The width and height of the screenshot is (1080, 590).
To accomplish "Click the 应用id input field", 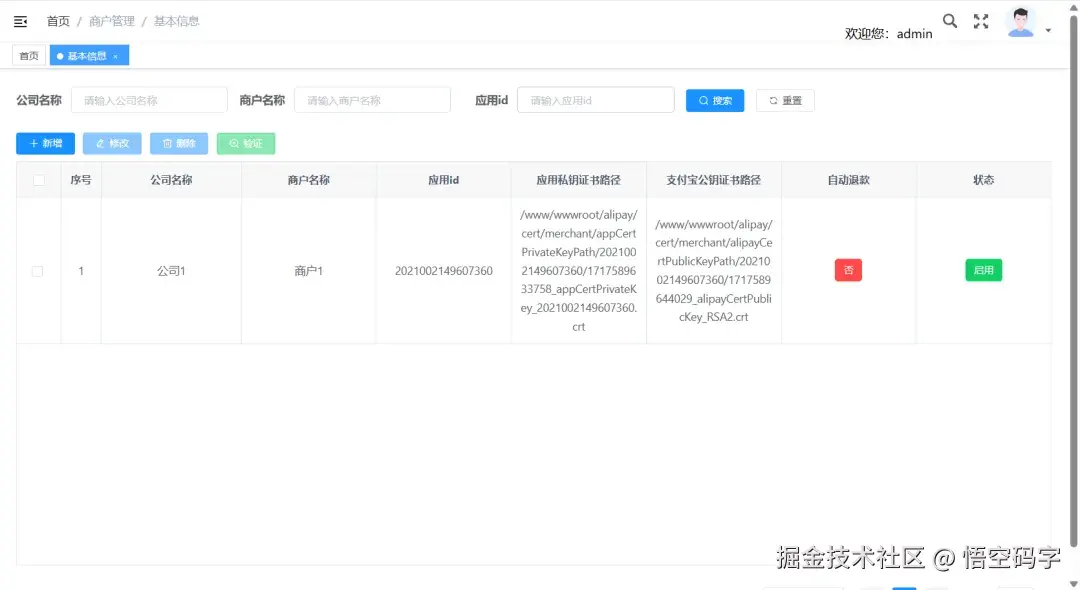I will [595, 100].
